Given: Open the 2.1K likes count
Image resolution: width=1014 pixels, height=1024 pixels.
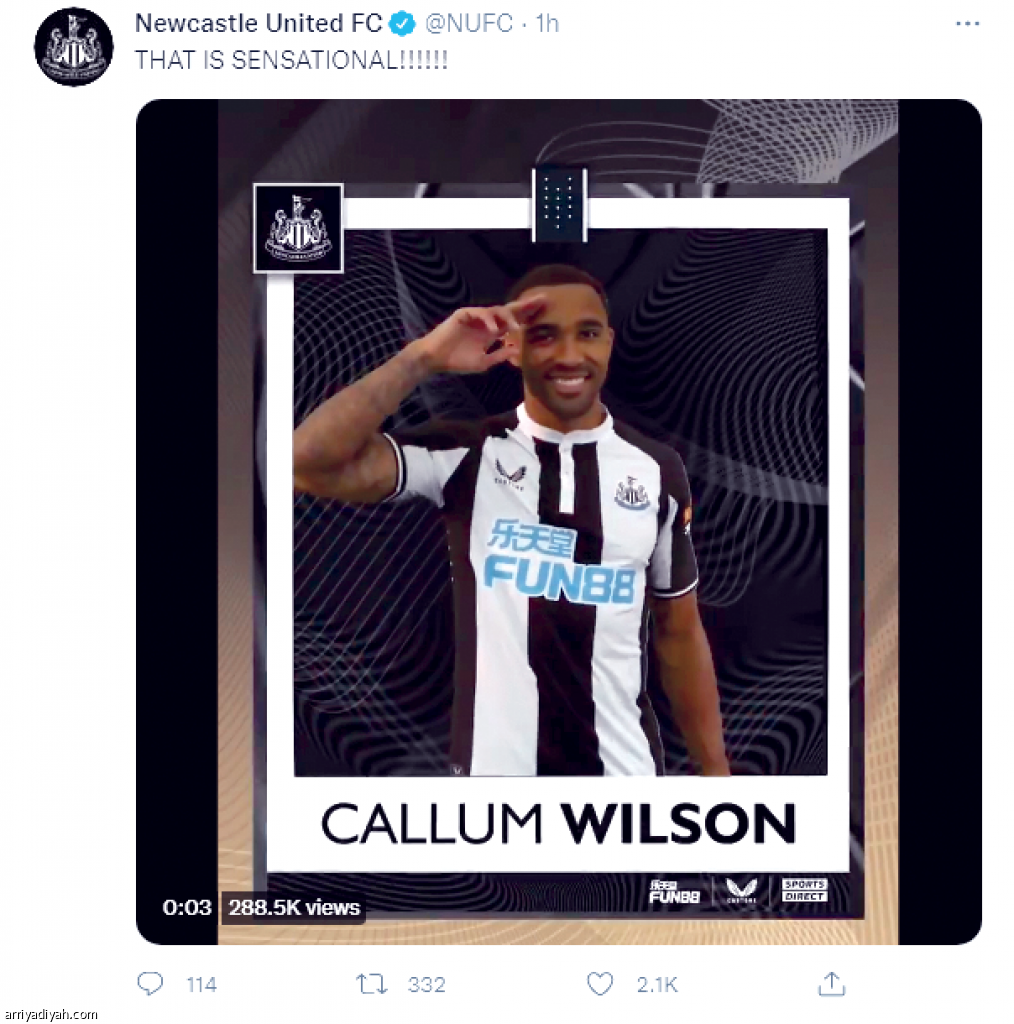Looking at the screenshot, I should pyautogui.click(x=658, y=984).
